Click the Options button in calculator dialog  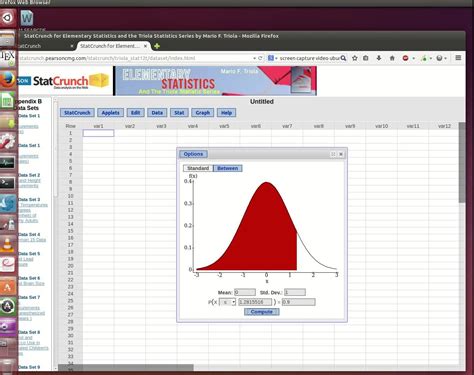tap(193, 154)
